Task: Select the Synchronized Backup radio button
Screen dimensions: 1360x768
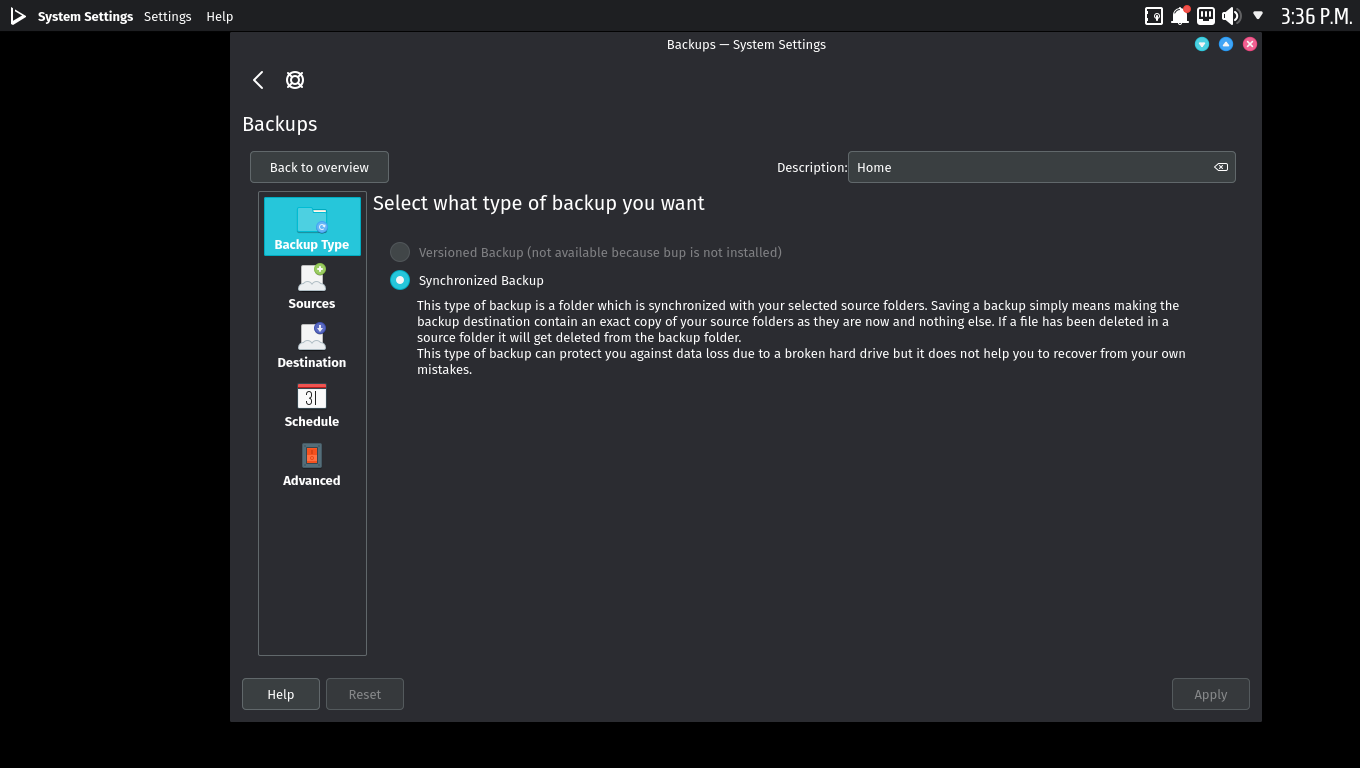Action: coord(400,280)
